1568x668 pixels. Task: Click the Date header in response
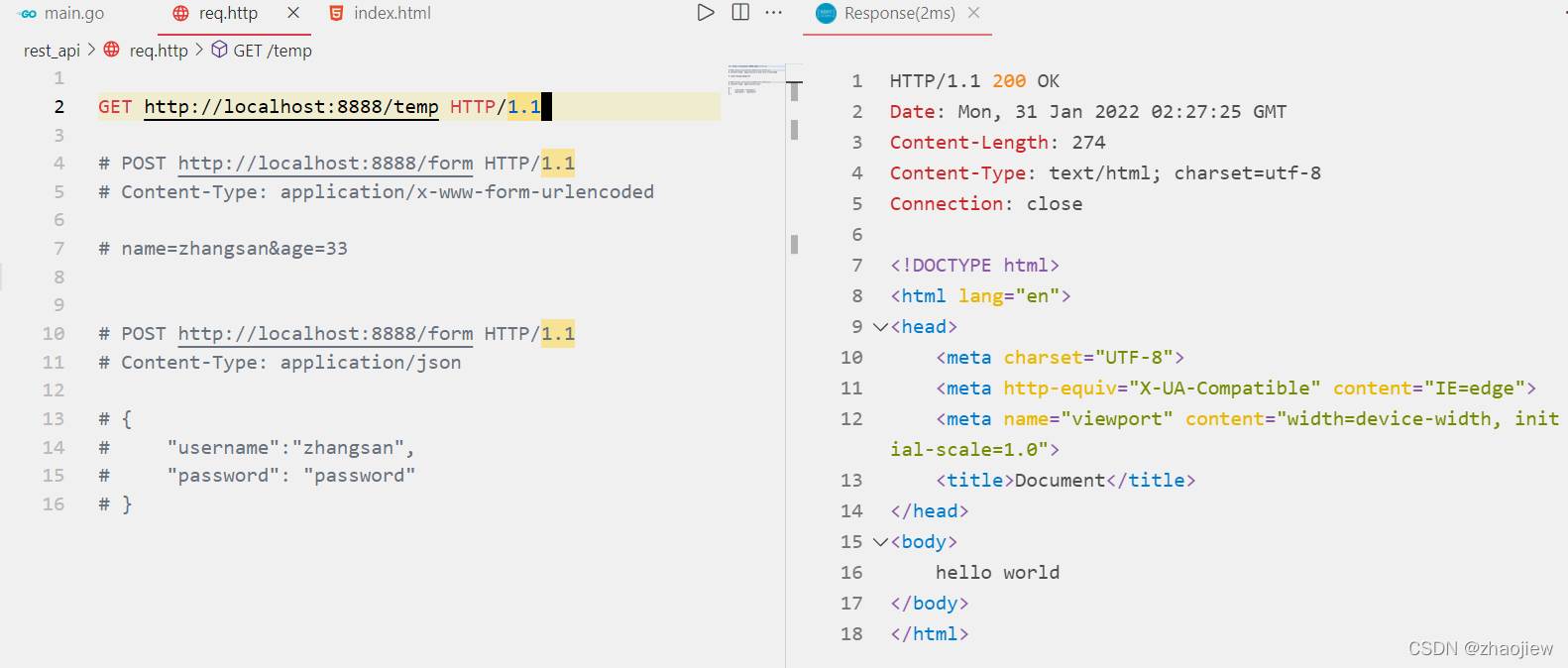click(1087, 112)
